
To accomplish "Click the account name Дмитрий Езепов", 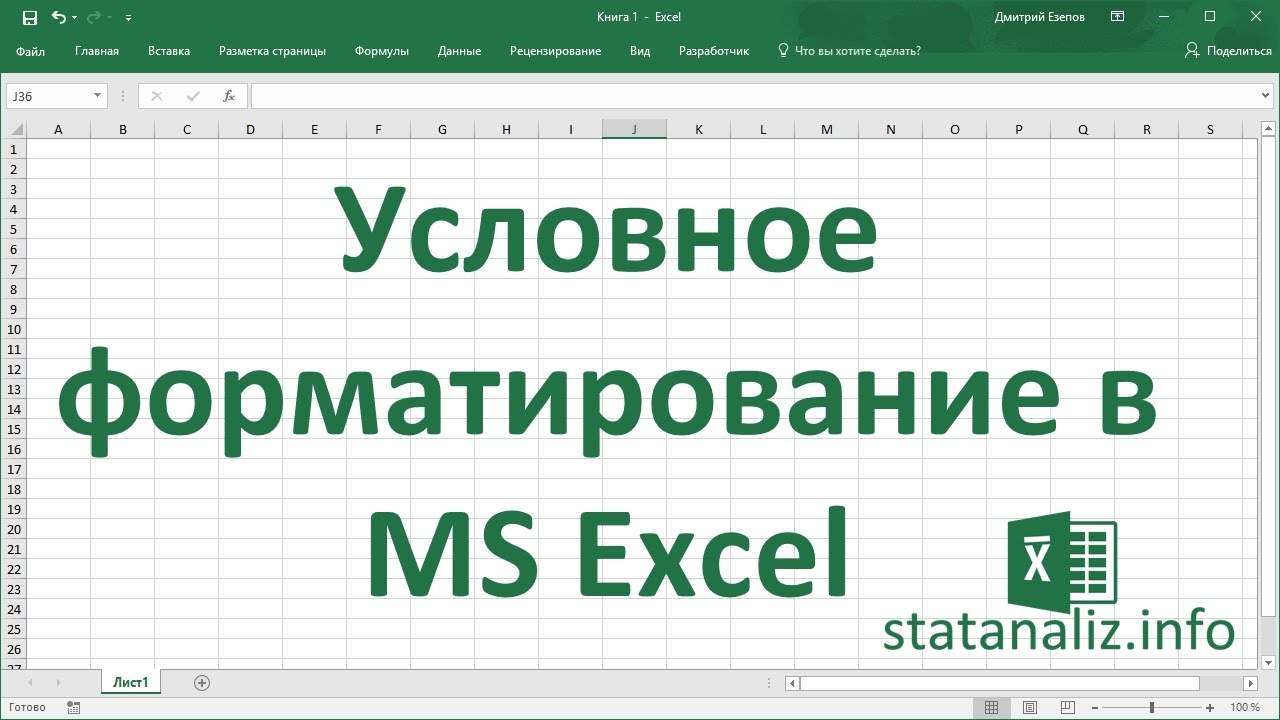I will click(x=1039, y=17).
